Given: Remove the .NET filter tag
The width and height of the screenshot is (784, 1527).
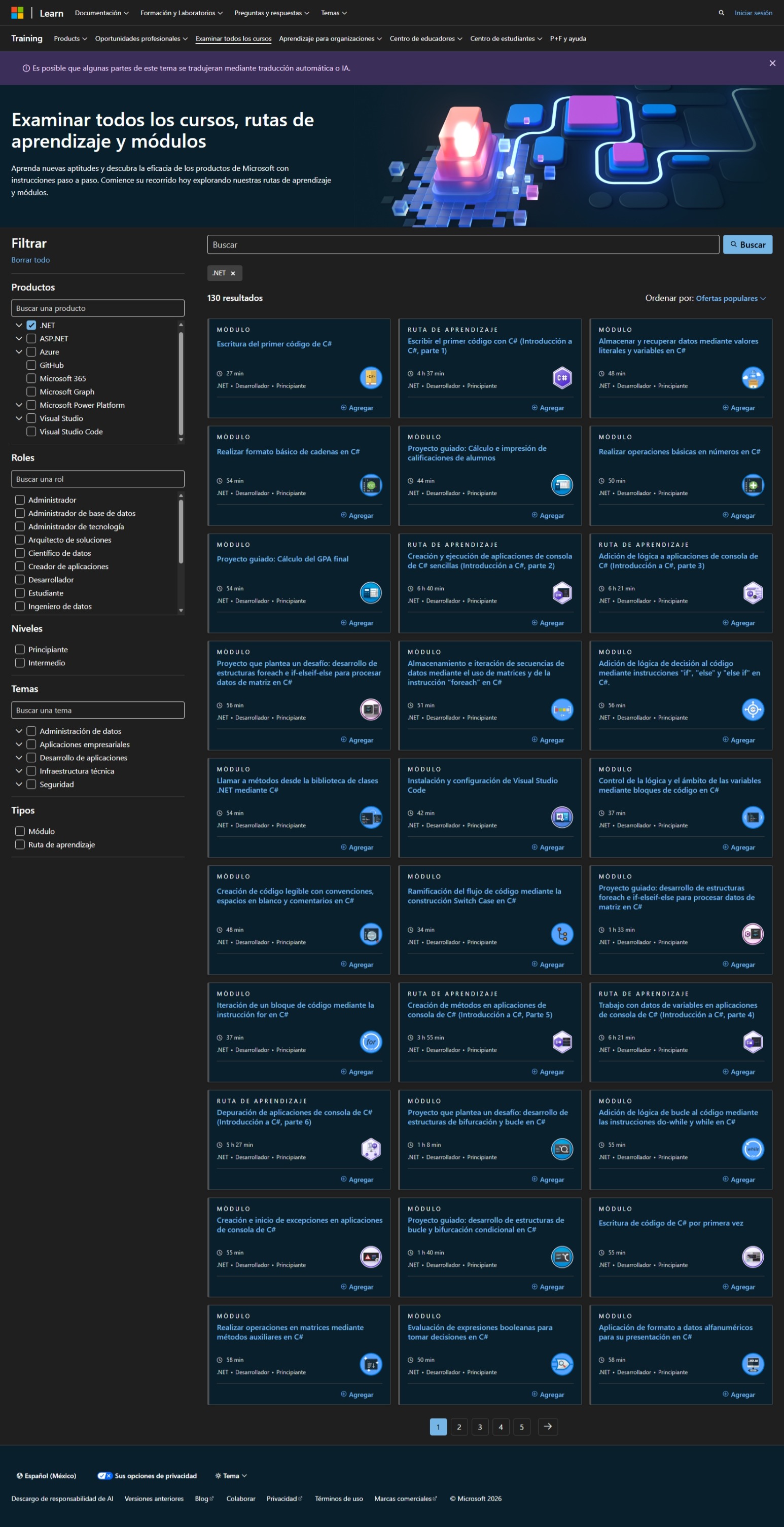Looking at the screenshot, I should (233, 273).
